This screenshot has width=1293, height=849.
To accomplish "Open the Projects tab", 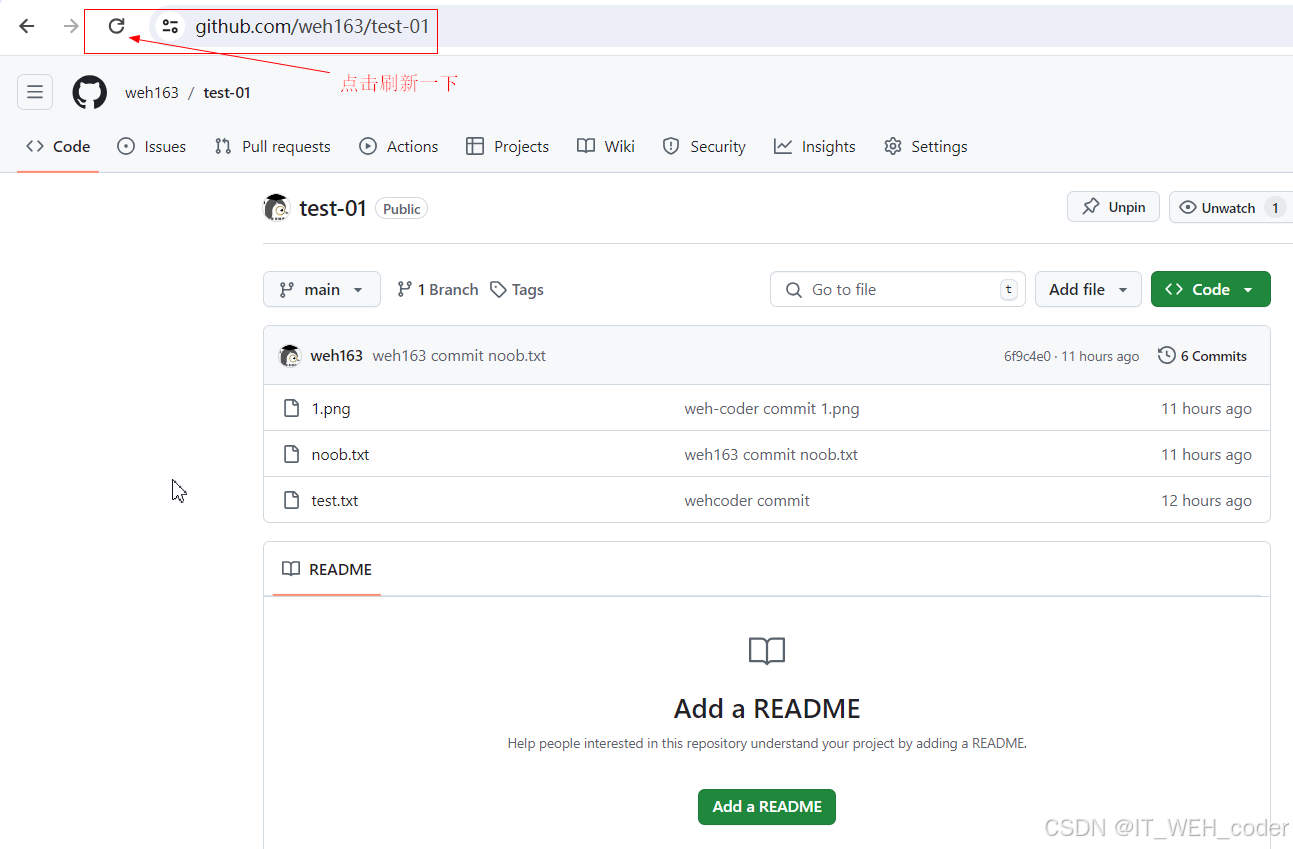I will pos(508,146).
